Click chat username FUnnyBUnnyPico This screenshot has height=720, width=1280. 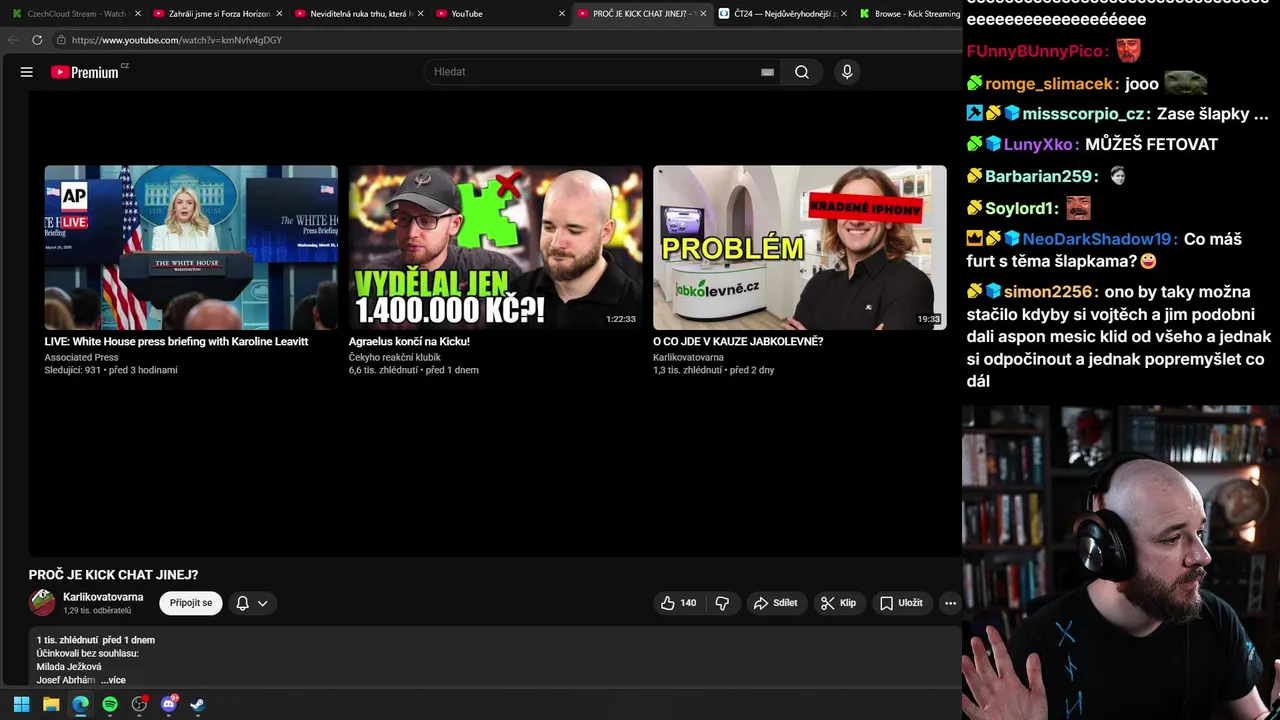tap(1035, 51)
